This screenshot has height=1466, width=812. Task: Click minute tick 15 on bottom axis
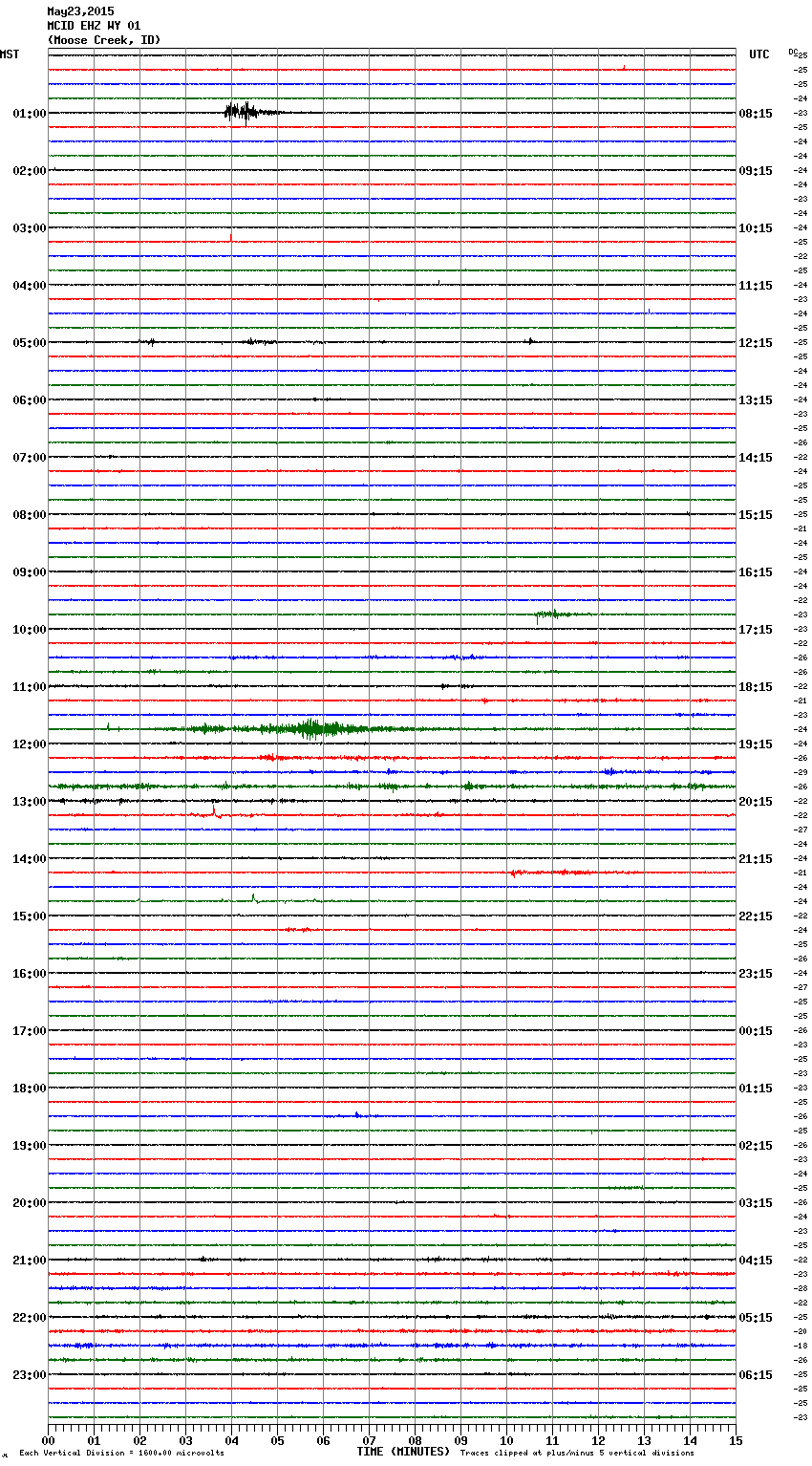pos(736,1440)
